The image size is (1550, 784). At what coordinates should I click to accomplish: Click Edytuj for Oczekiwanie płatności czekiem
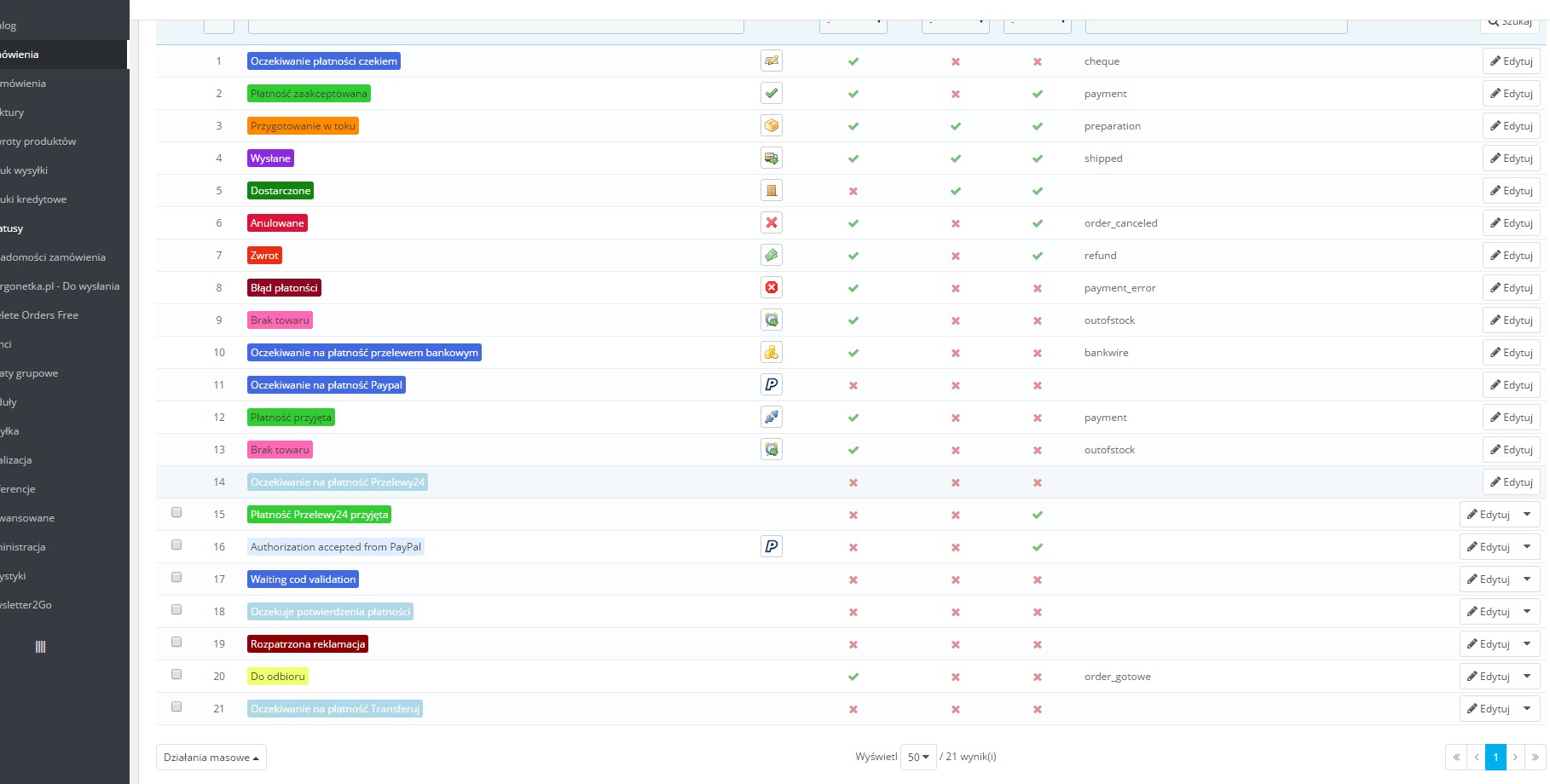tap(1512, 61)
